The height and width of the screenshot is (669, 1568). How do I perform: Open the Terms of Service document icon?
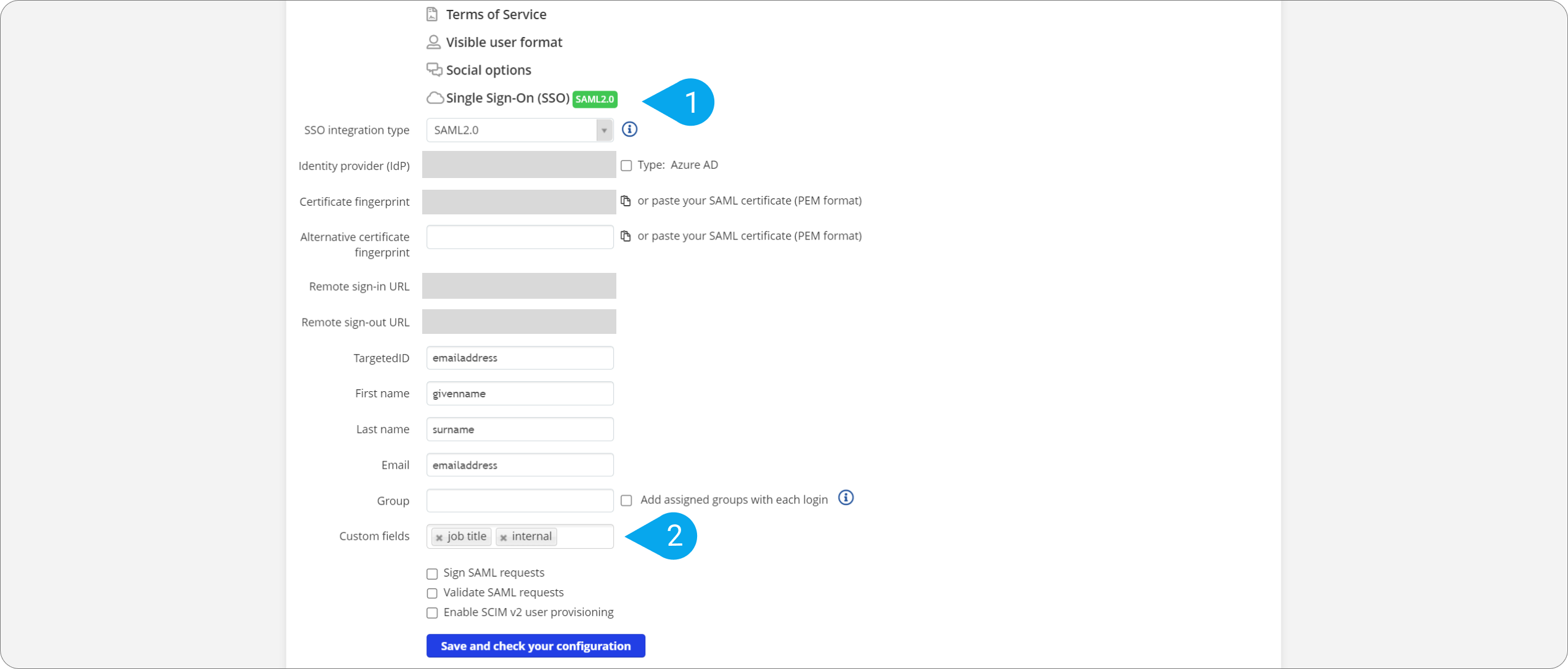(x=432, y=14)
